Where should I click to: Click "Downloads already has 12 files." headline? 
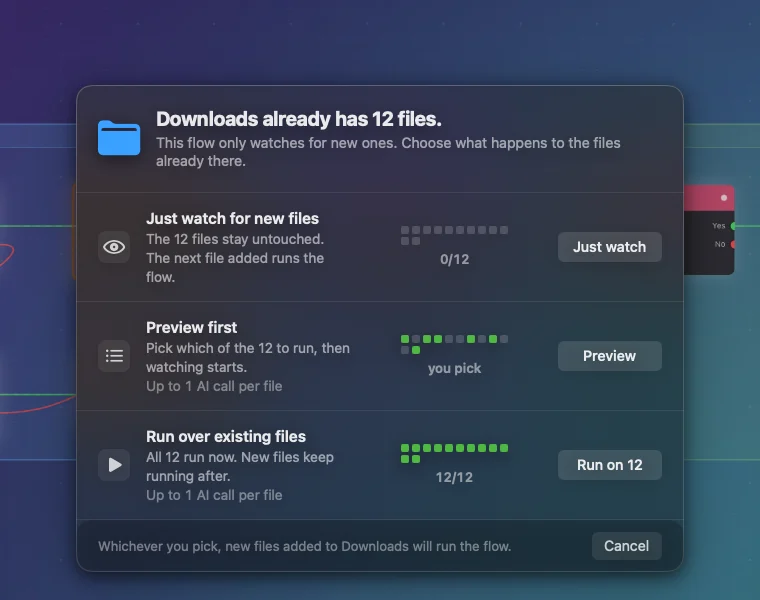point(299,119)
